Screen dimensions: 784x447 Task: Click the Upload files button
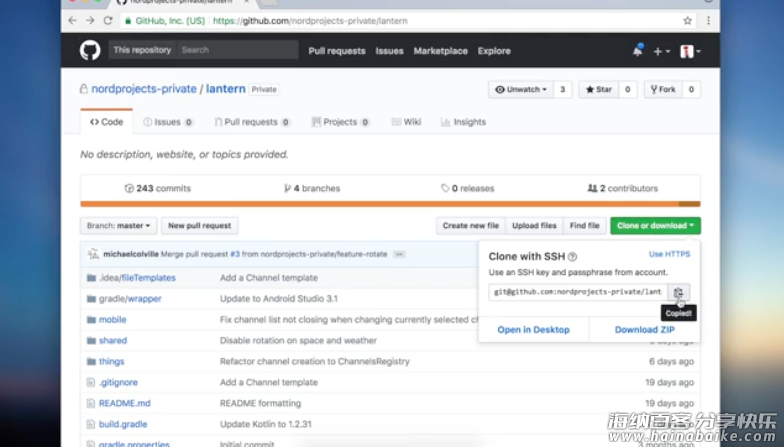click(534, 226)
